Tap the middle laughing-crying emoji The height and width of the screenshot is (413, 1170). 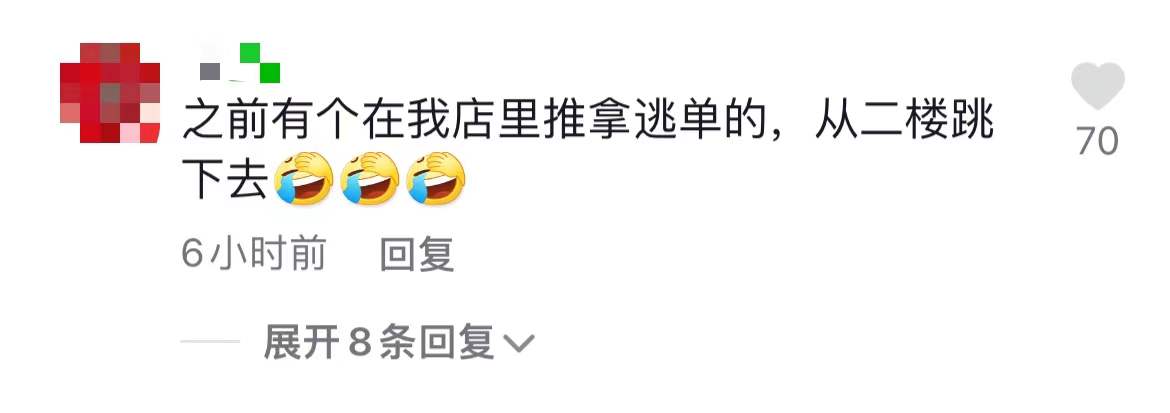(x=369, y=178)
